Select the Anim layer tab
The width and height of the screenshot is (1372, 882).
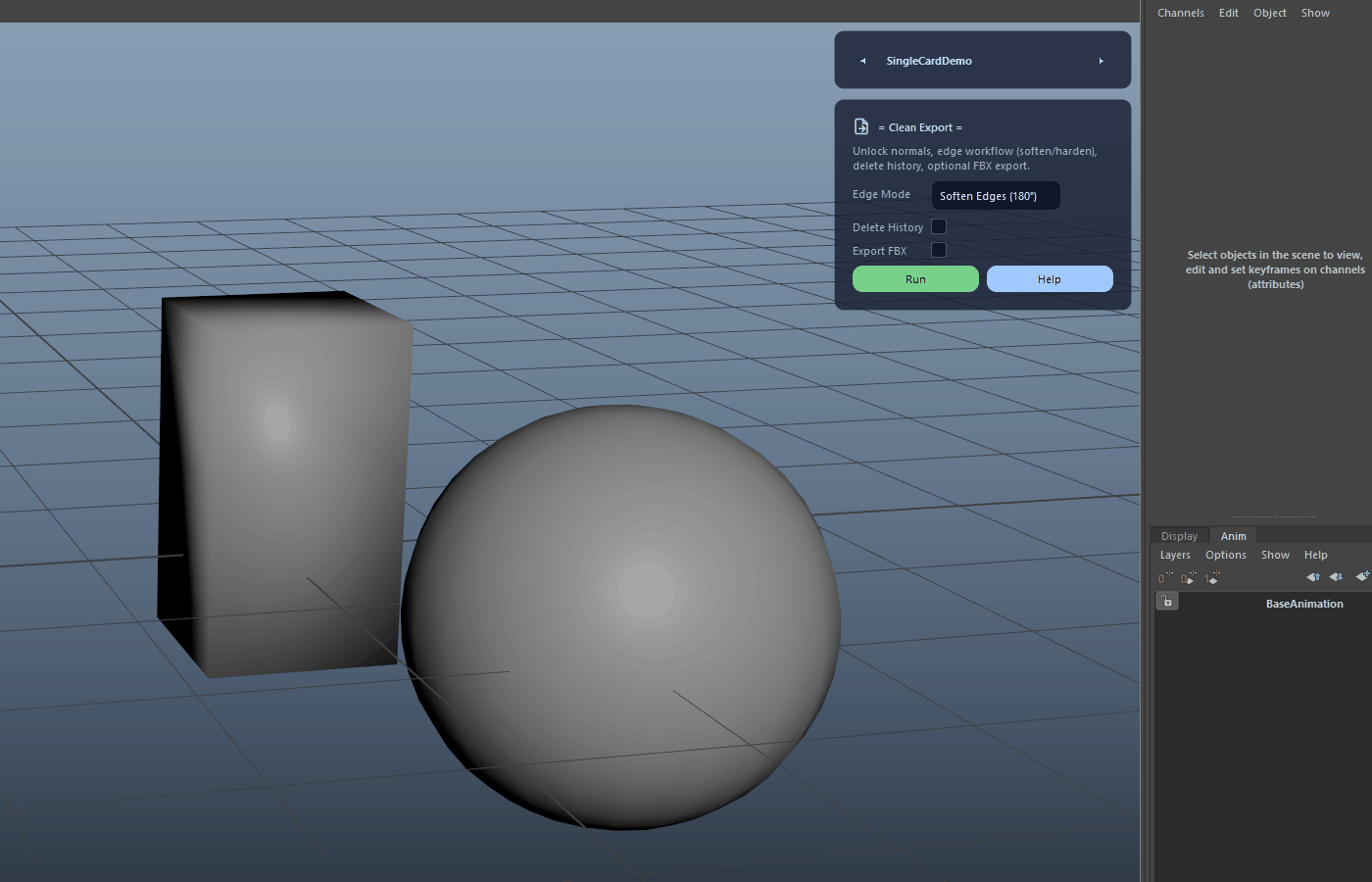tap(1234, 536)
